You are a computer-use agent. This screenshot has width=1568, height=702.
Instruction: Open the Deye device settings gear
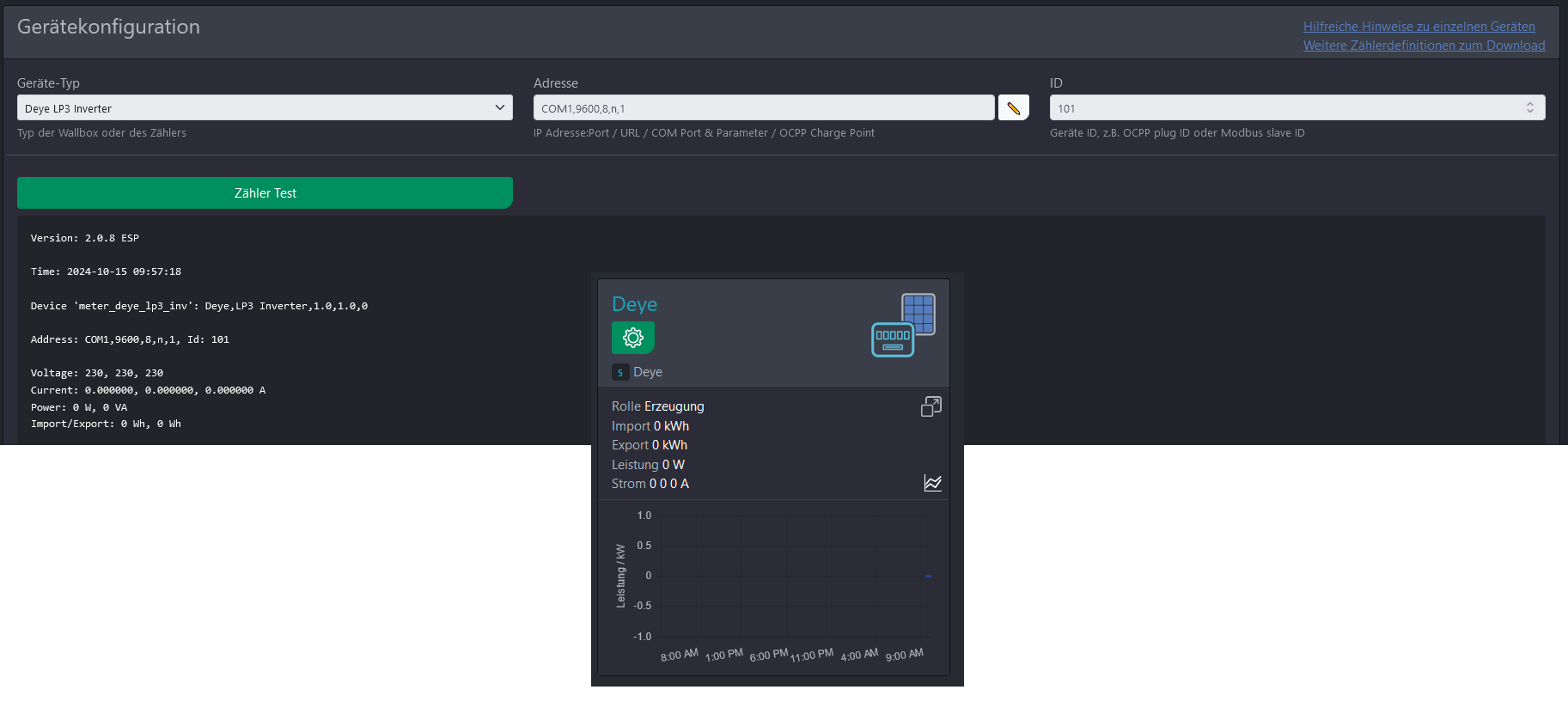[x=633, y=338]
